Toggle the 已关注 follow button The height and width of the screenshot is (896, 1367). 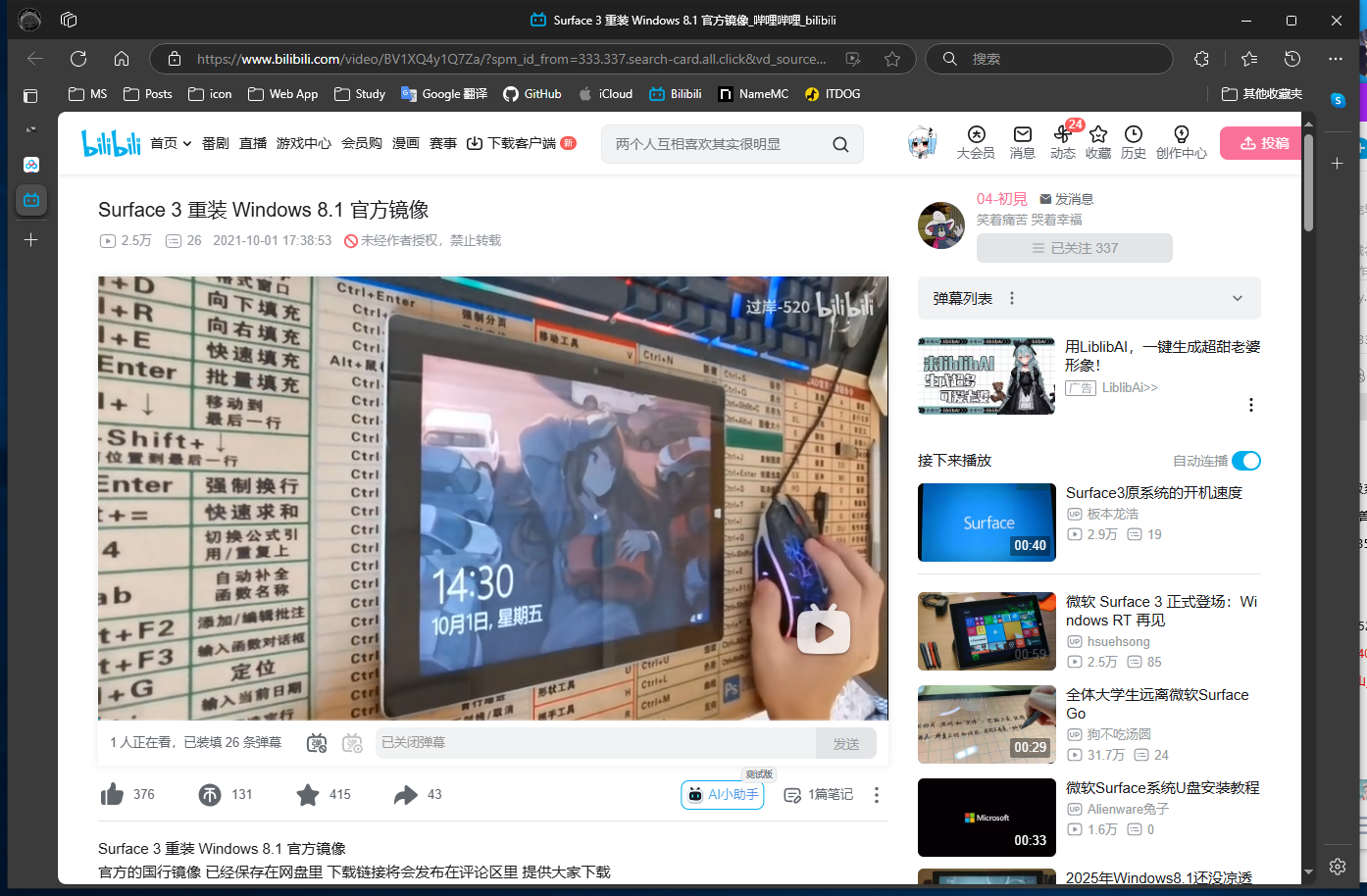coord(1074,248)
